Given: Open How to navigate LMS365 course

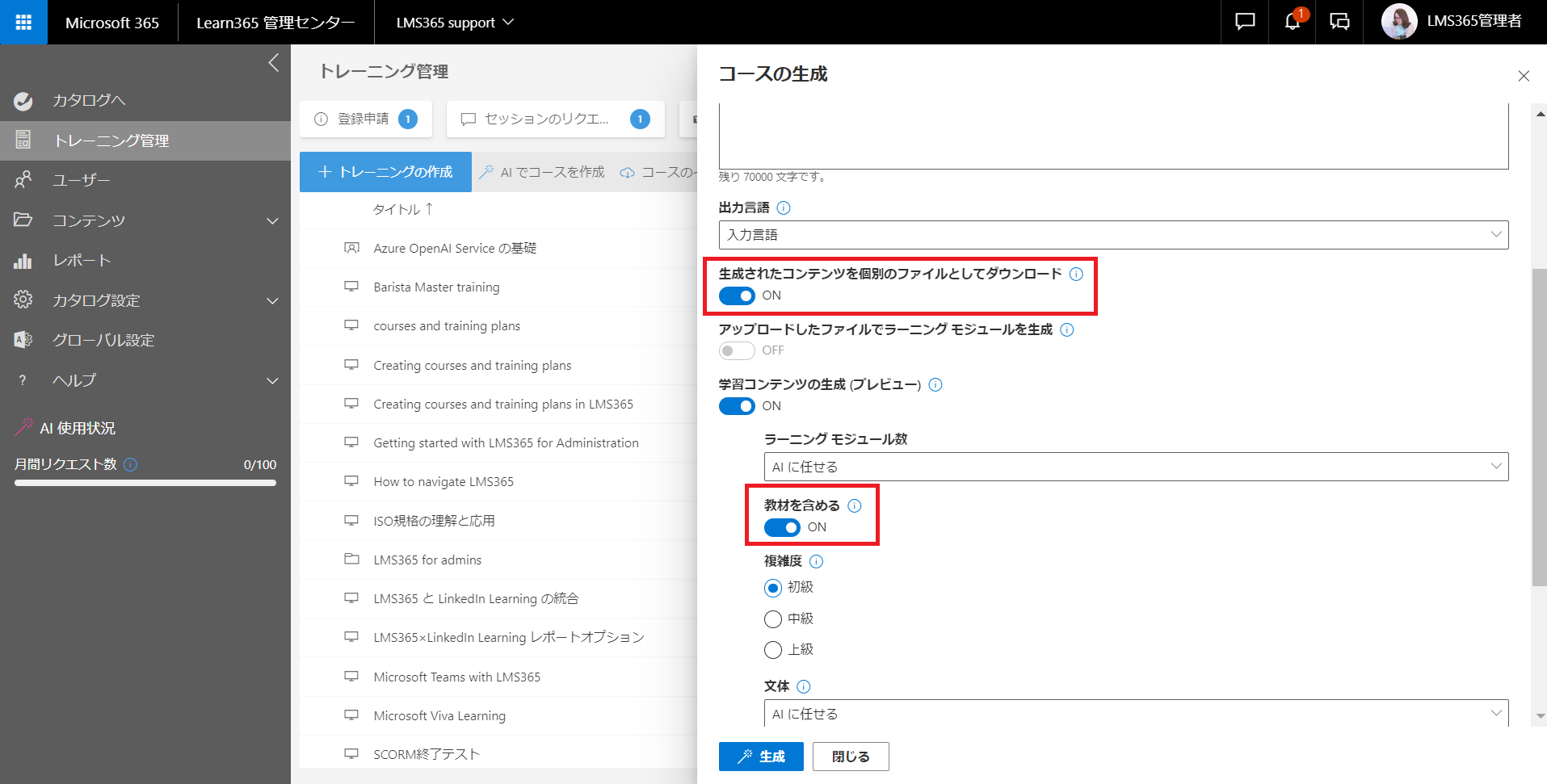Looking at the screenshot, I should click(444, 481).
